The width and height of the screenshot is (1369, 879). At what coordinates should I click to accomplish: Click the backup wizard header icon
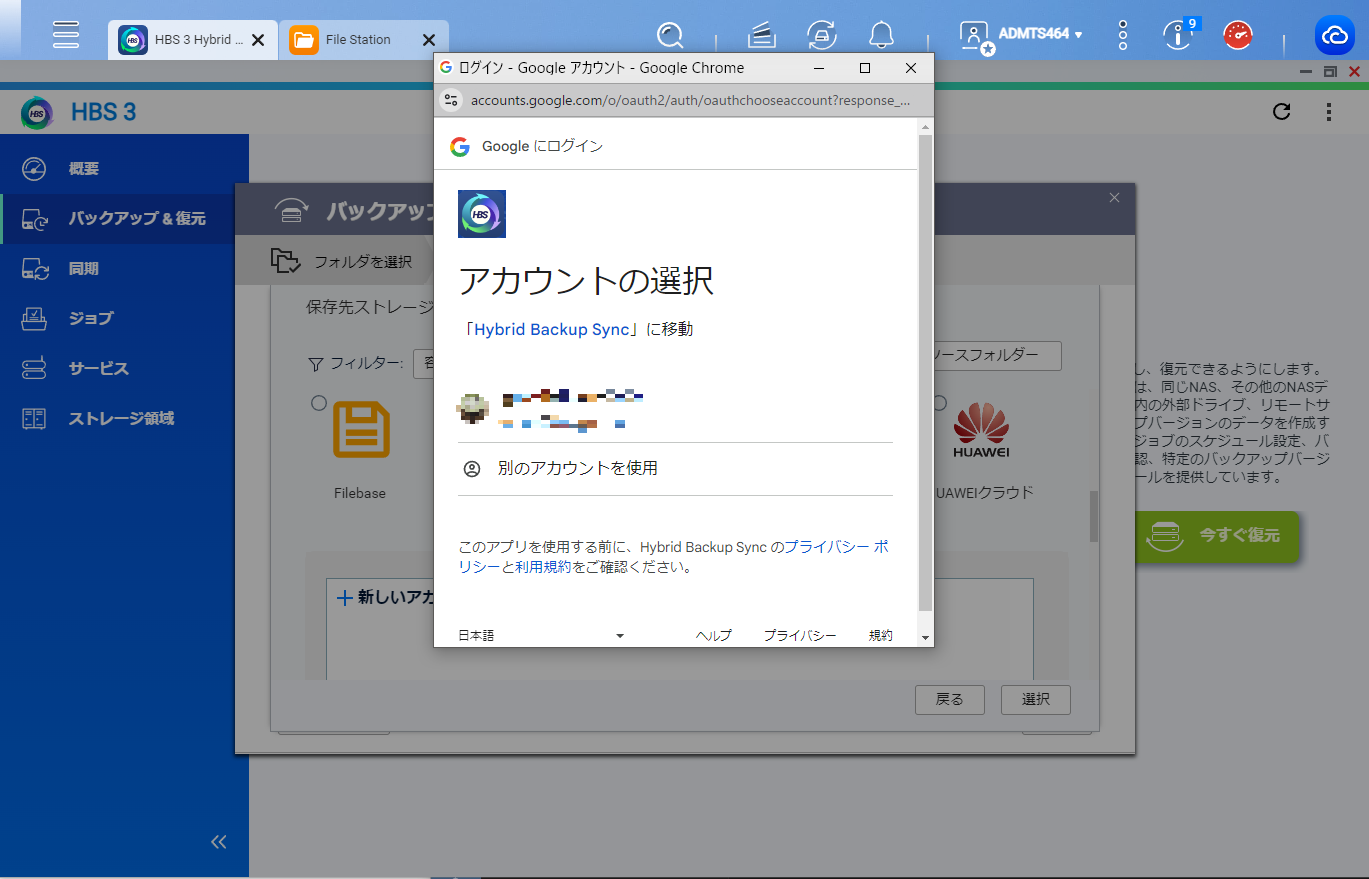click(x=292, y=210)
